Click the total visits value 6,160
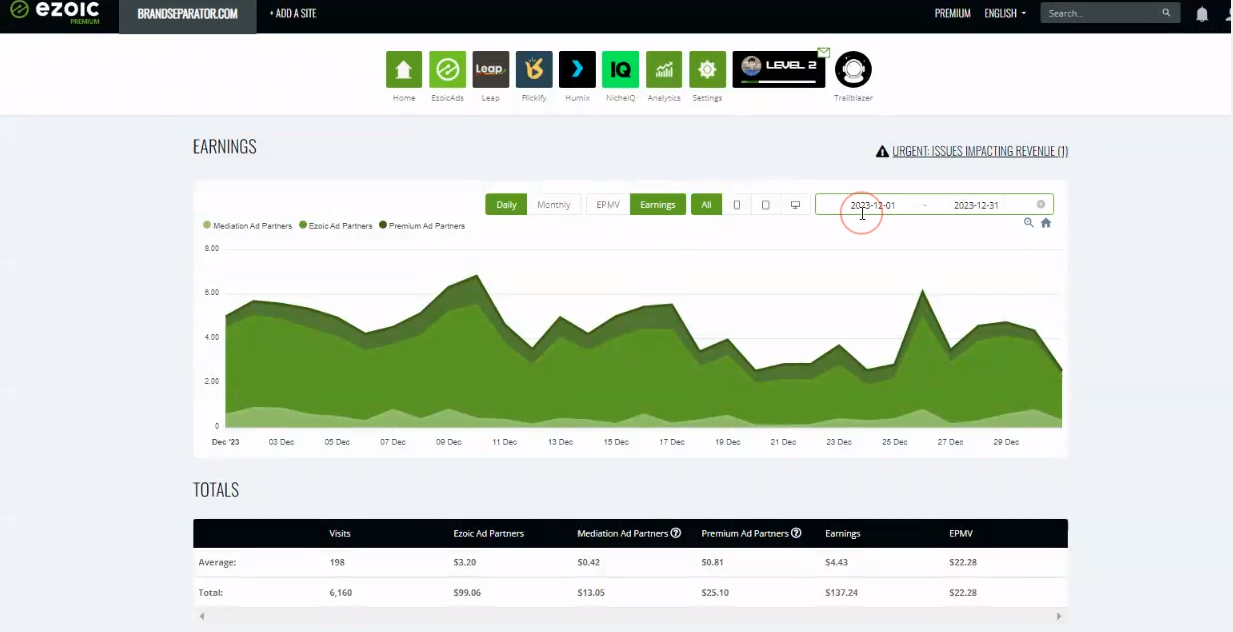 point(341,593)
